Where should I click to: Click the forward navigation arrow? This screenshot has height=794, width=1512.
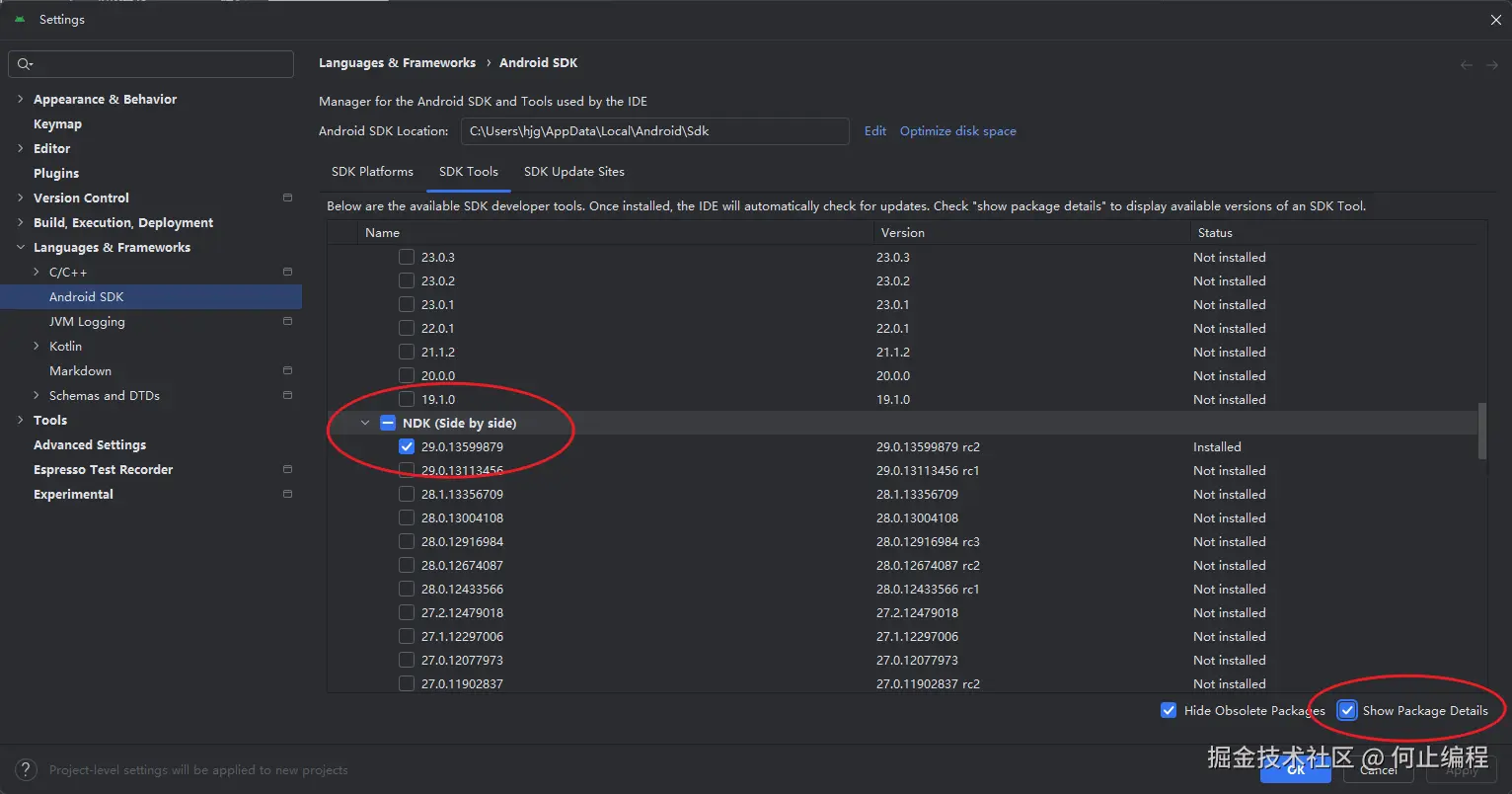(1492, 64)
